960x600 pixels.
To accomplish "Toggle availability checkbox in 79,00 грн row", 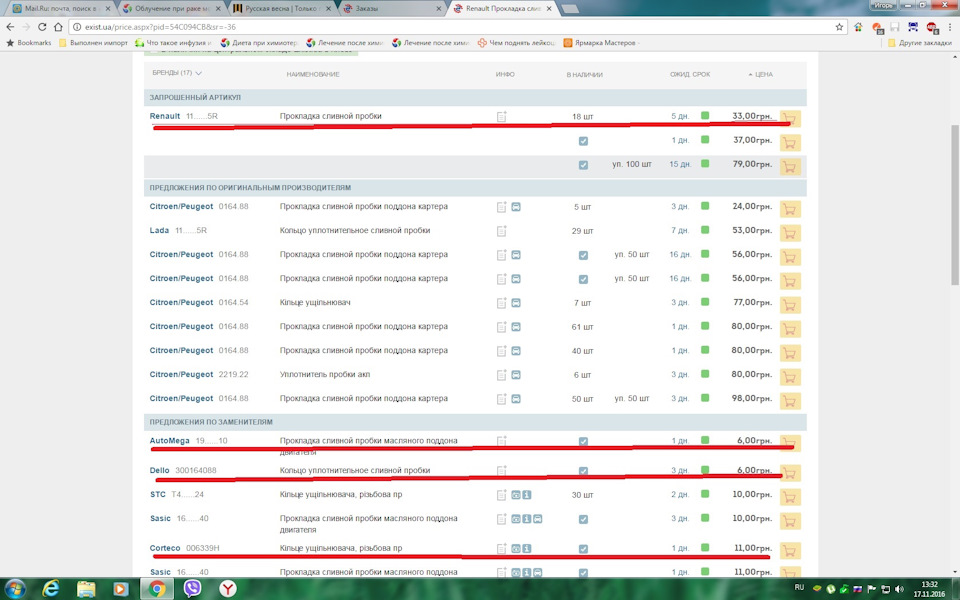I will click(583, 165).
